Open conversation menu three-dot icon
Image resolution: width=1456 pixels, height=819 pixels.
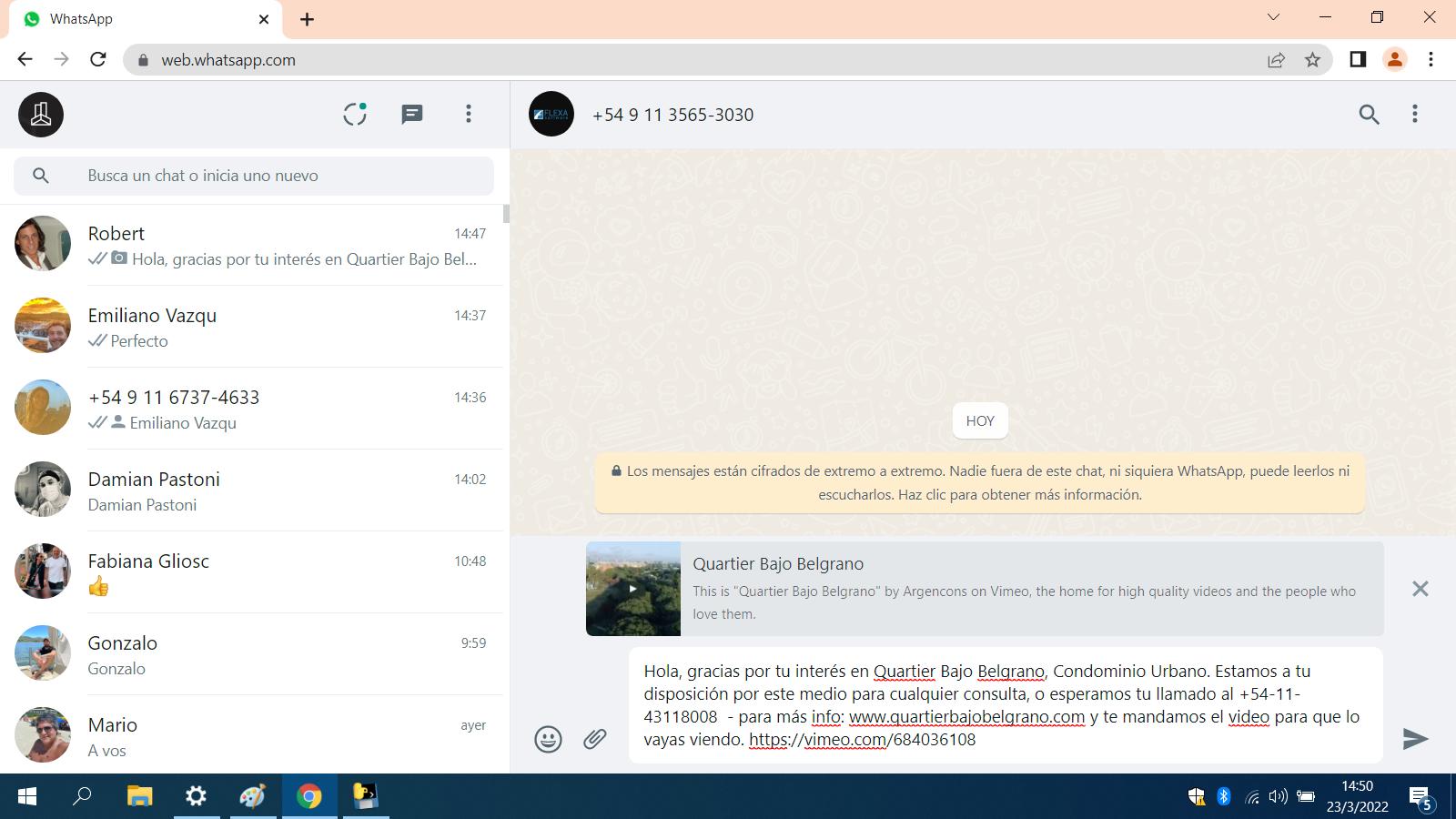pyautogui.click(x=1414, y=114)
